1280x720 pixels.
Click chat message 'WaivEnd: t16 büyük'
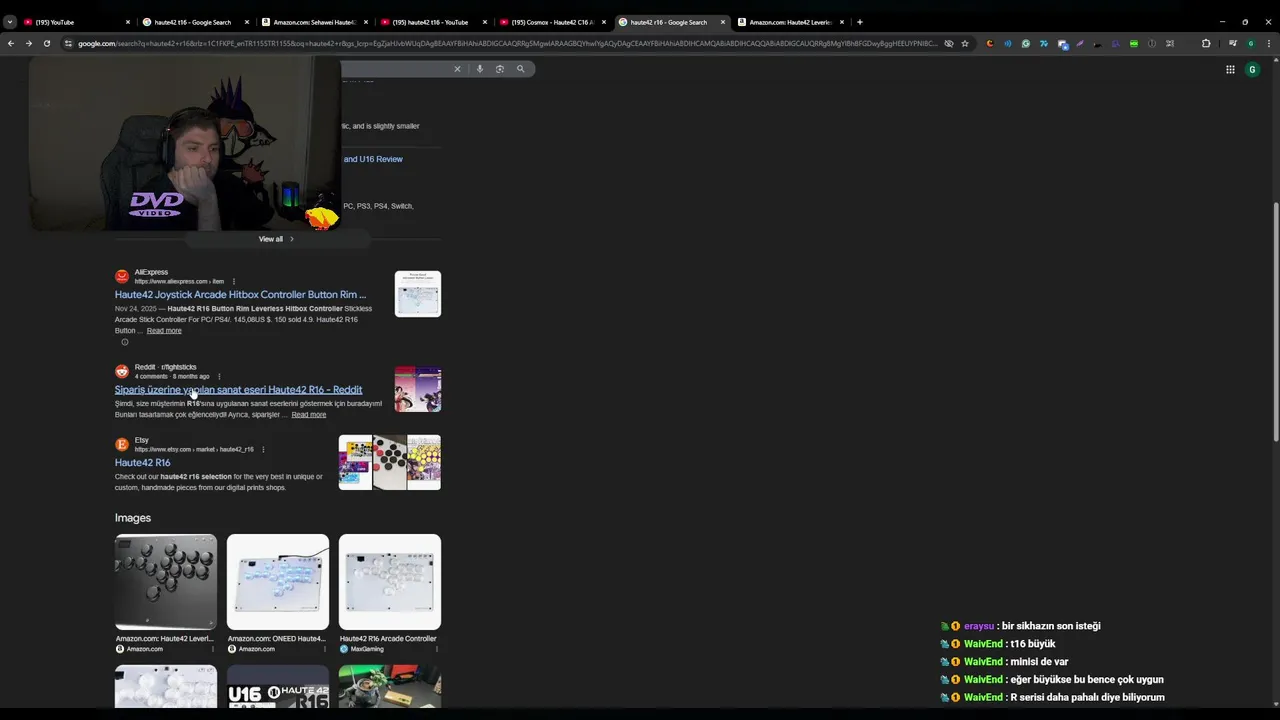(x=998, y=644)
